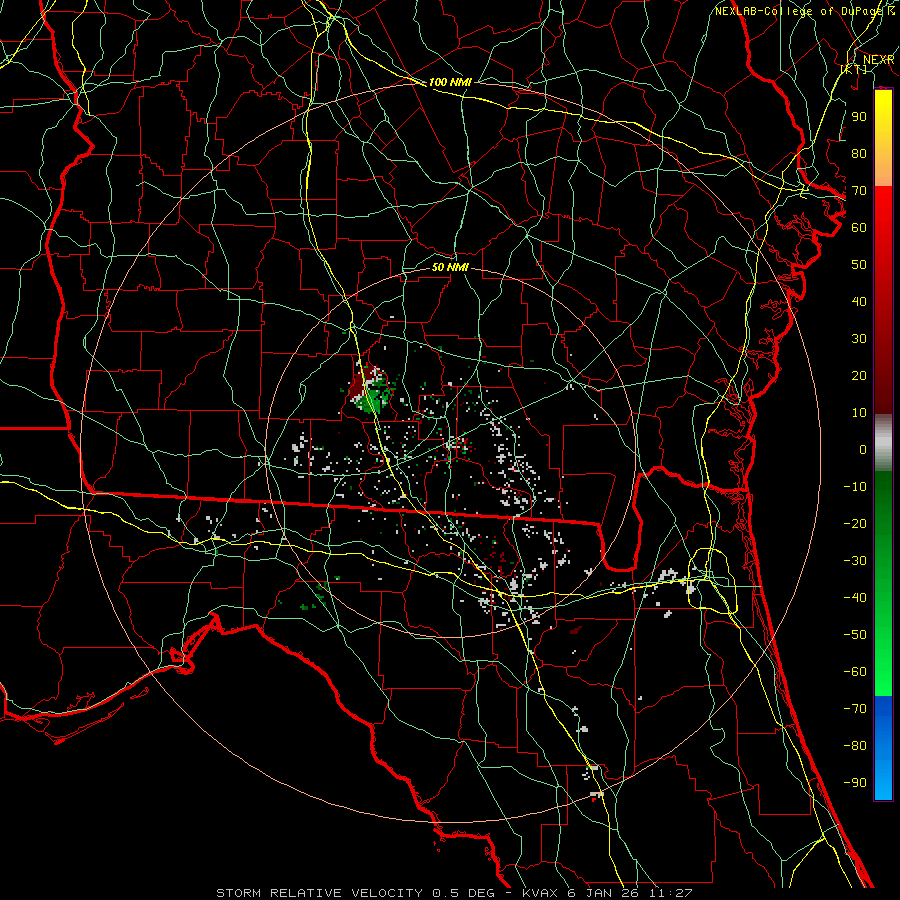Click the NEXLAB-College of DuPage credit text

(x=804, y=11)
